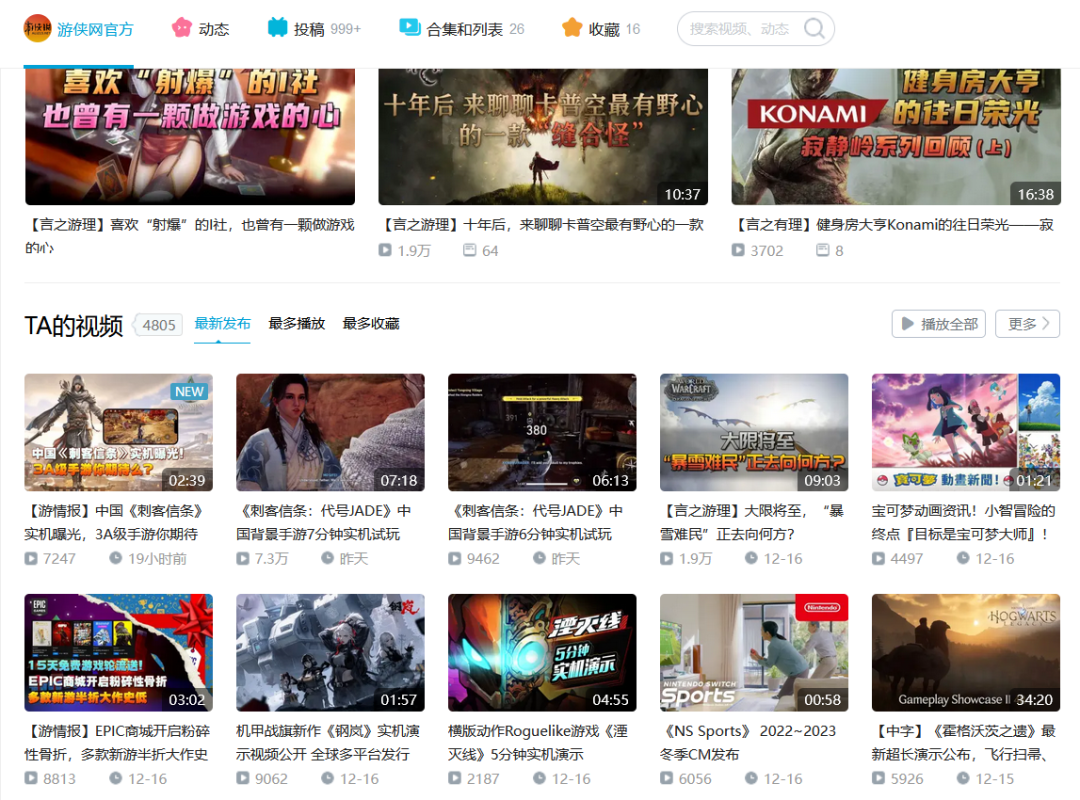1080x800 pixels.
Task: Click the yellow star icon beside 收藏
Action: coord(570,28)
